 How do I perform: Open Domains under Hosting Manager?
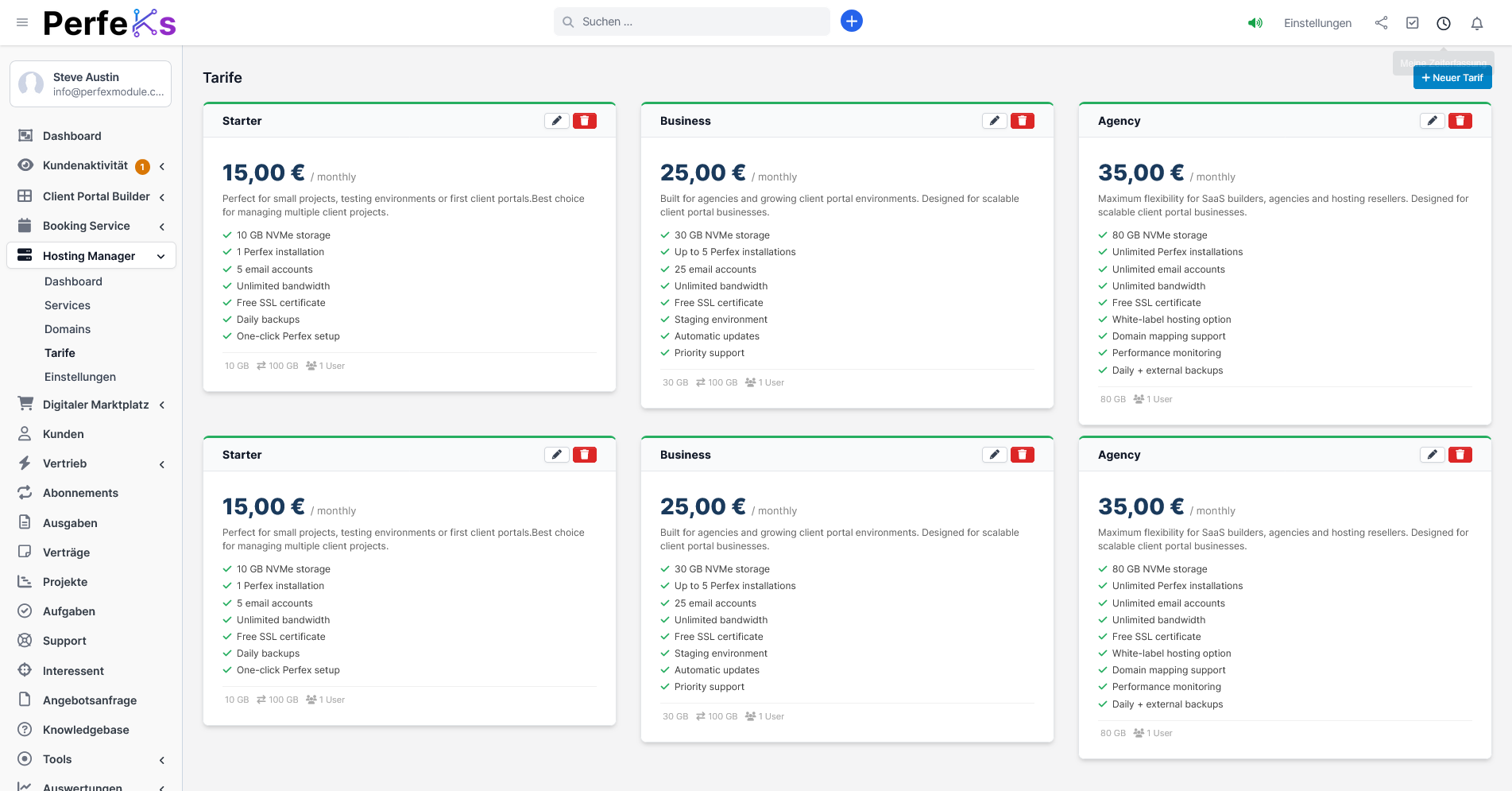68,329
